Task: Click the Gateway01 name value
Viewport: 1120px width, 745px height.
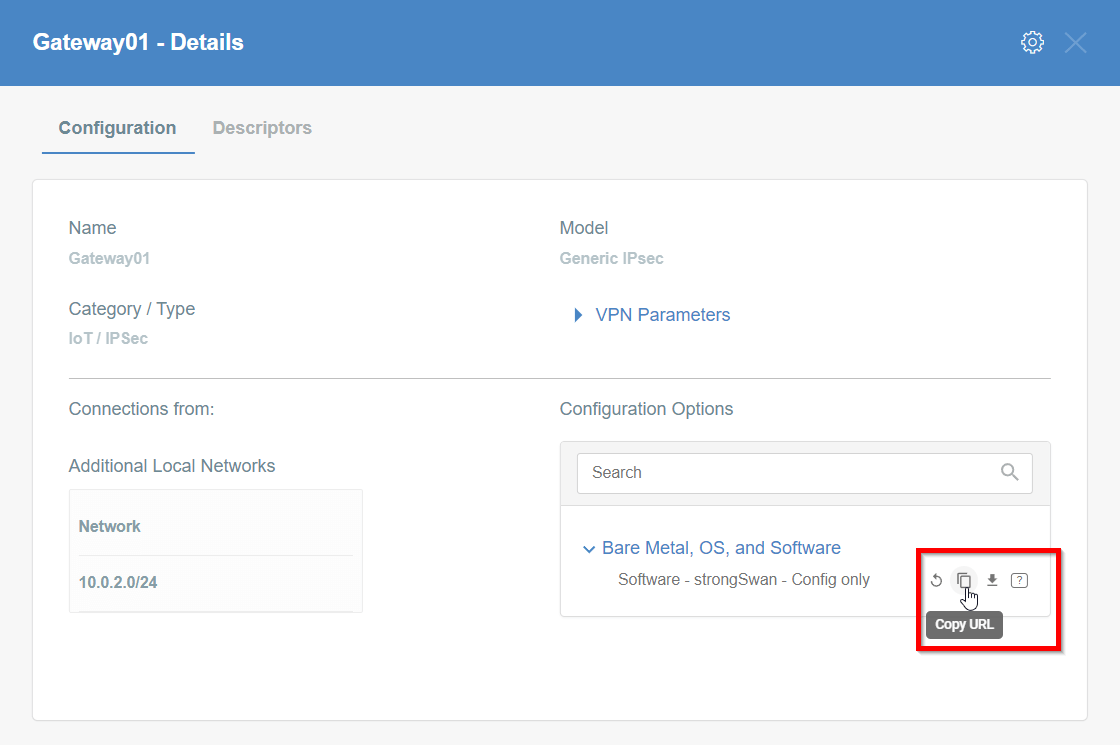Action: 109,259
